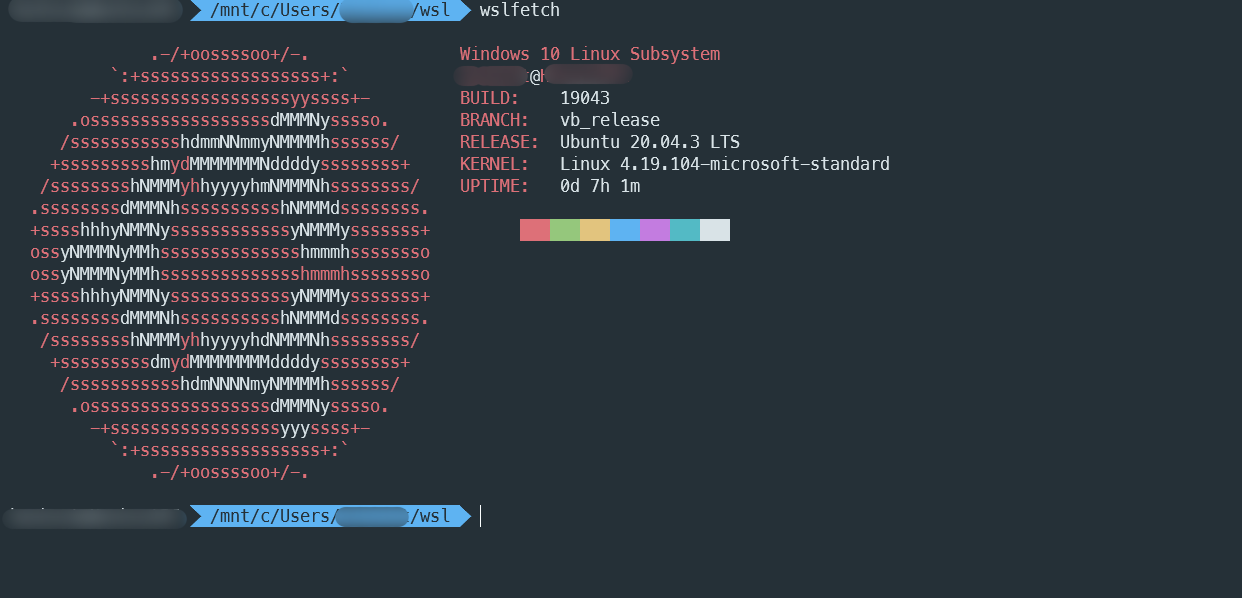Click the BUILD: label

coord(490,98)
